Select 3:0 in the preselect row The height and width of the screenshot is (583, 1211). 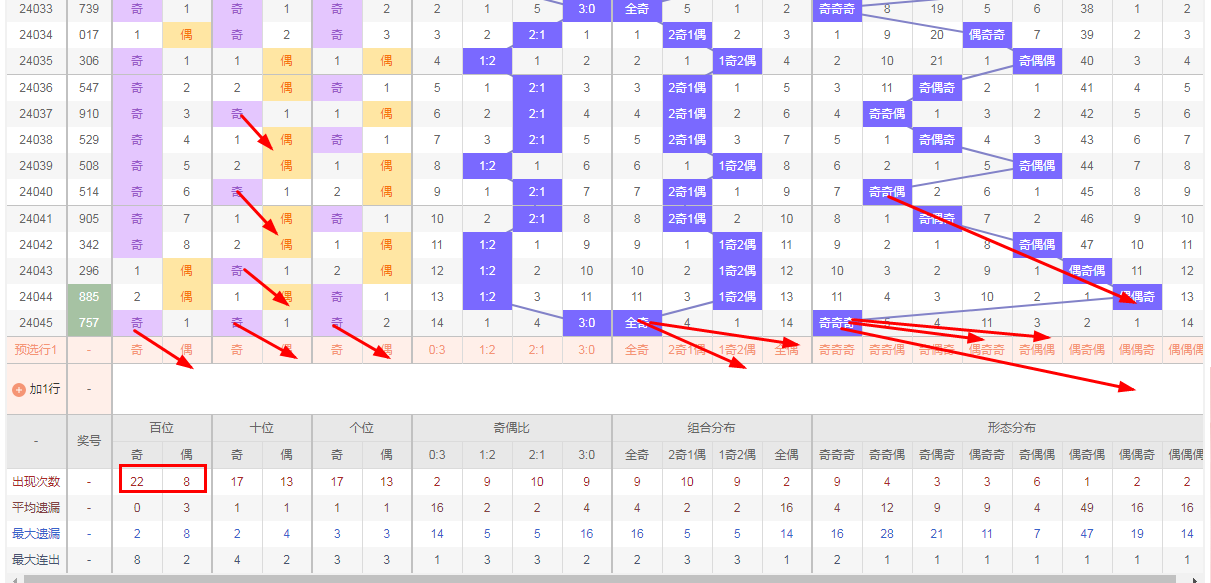pos(587,350)
